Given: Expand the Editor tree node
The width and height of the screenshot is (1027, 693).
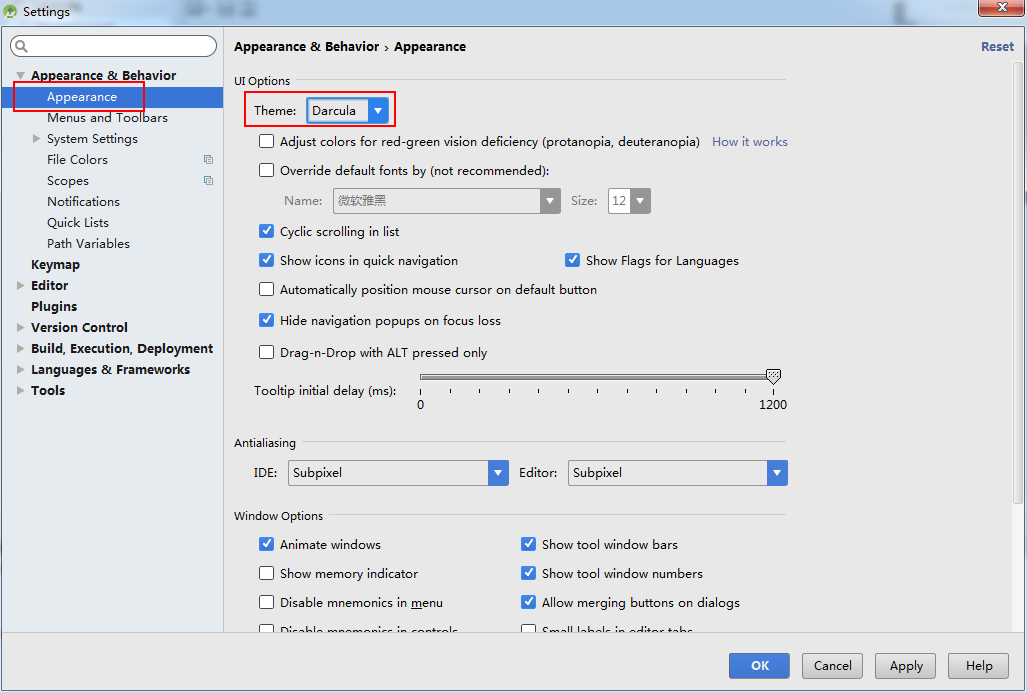Looking at the screenshot, I should [21, 286].
